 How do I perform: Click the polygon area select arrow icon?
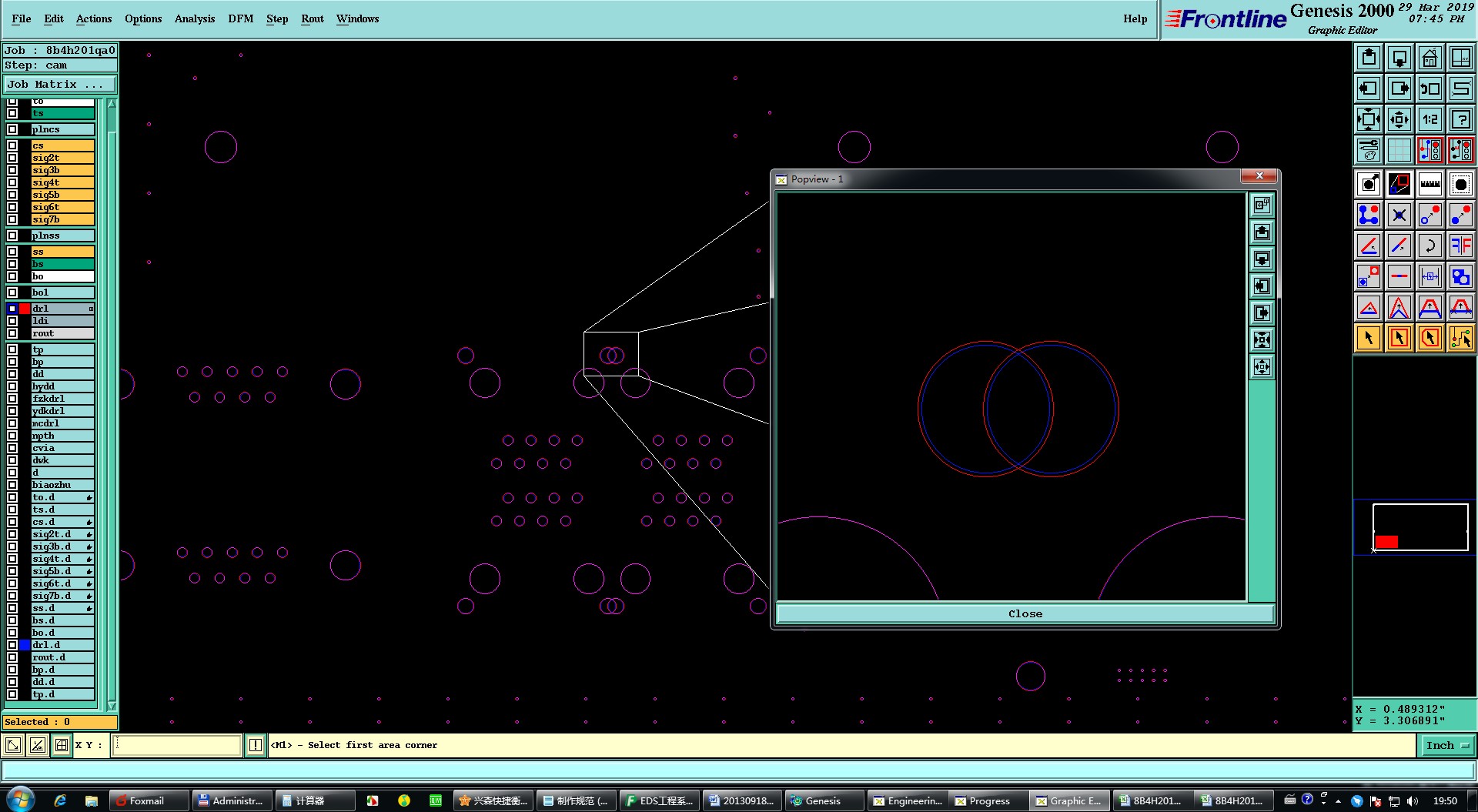[1430, 338]
